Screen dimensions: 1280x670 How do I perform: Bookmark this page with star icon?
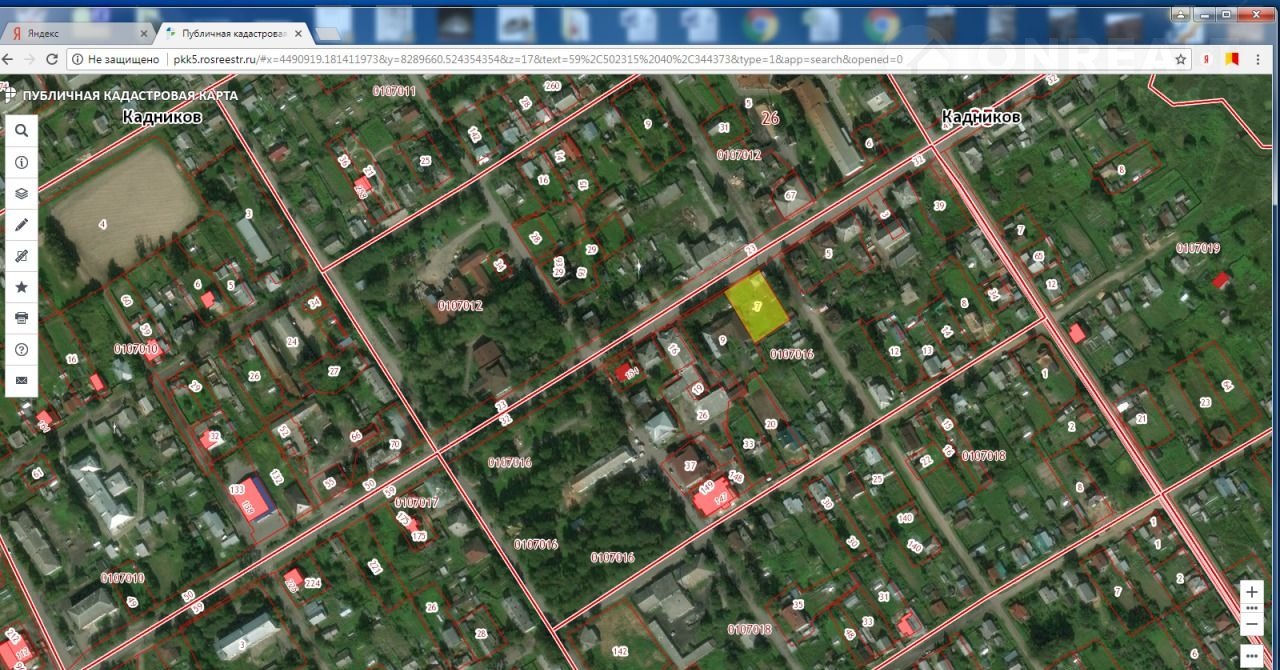pos(1180,59)
